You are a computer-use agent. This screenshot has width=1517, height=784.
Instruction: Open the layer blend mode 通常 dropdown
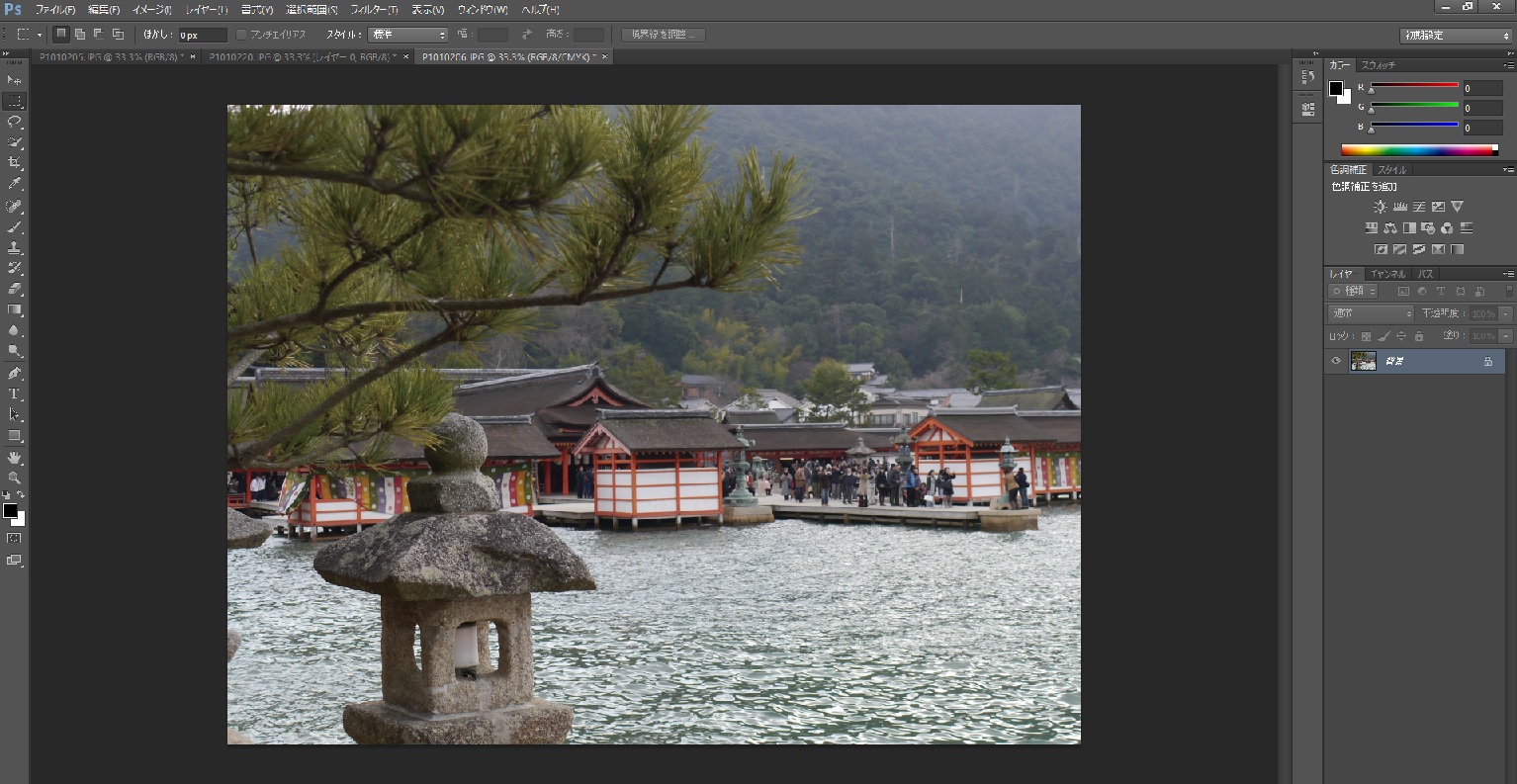(1371, 313)
